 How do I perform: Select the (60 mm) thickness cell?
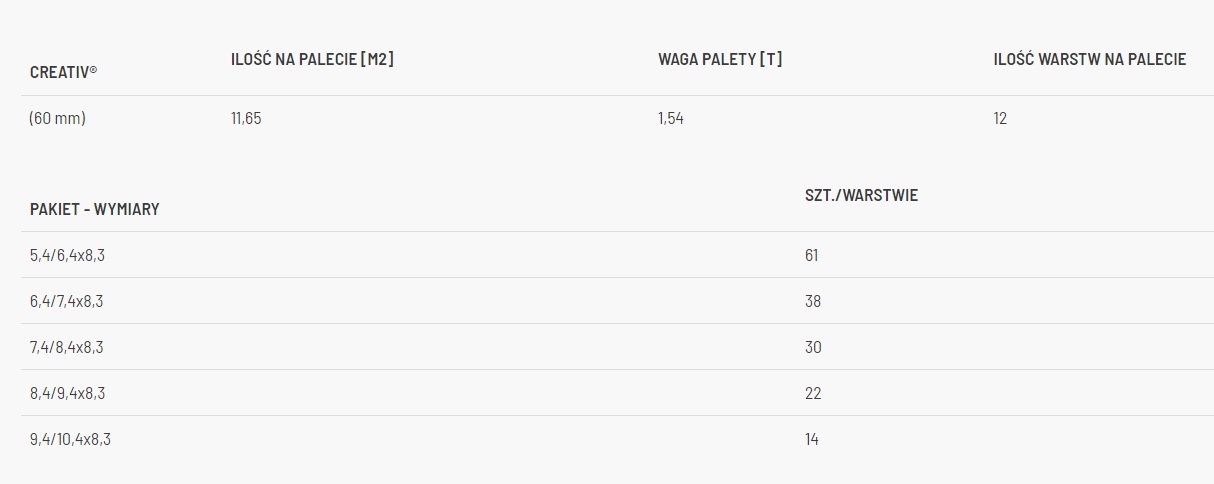tap(58, 118)
